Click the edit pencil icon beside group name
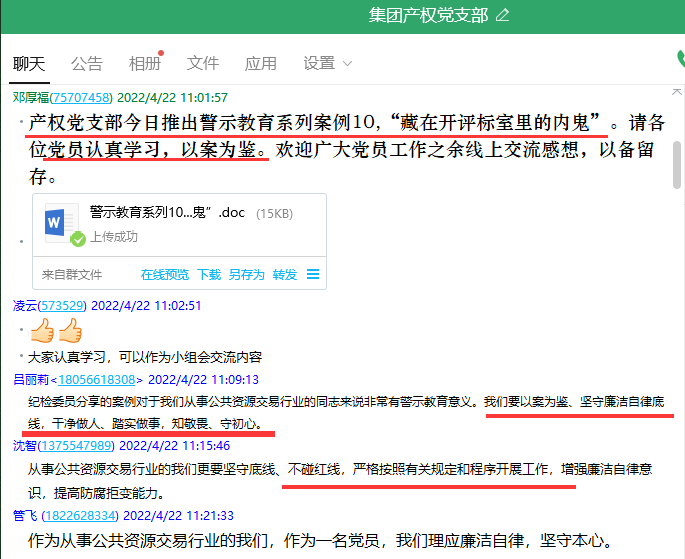Viewport: 685px width, 559px height. [x=502, y=15]
